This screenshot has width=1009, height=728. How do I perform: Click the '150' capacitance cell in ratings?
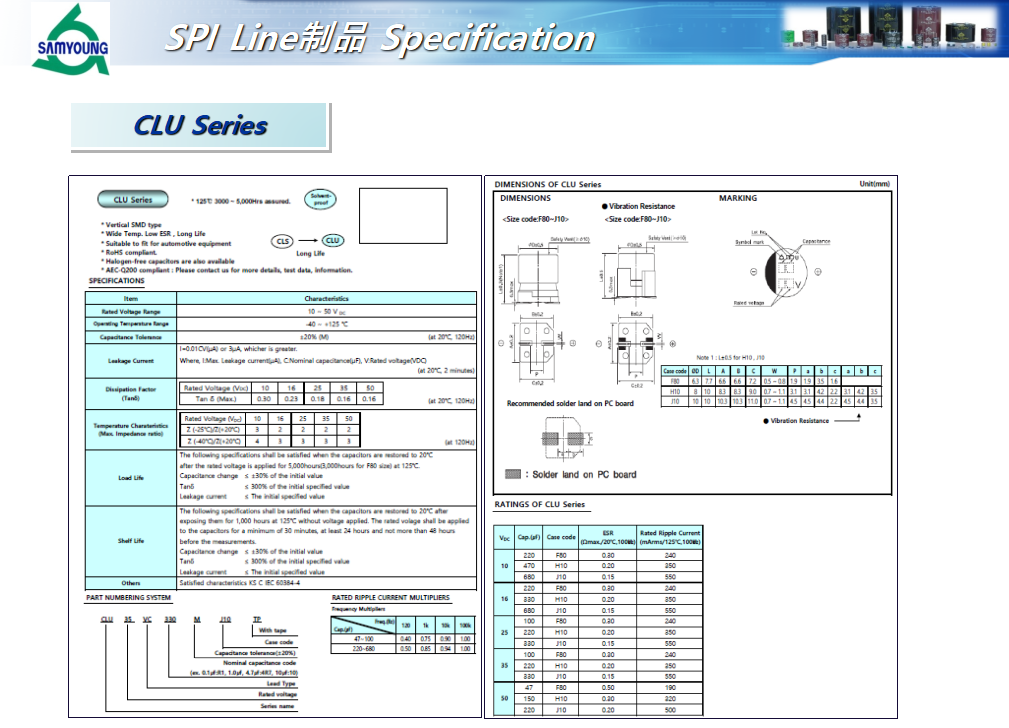point(529,698)
